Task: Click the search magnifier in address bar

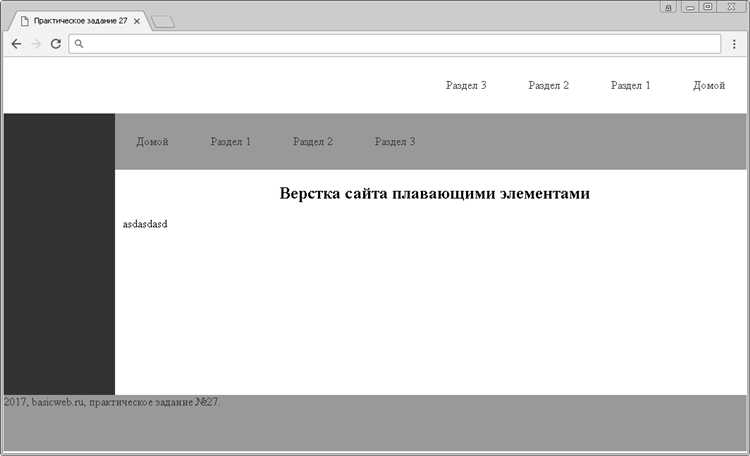Action: [79, 44]
